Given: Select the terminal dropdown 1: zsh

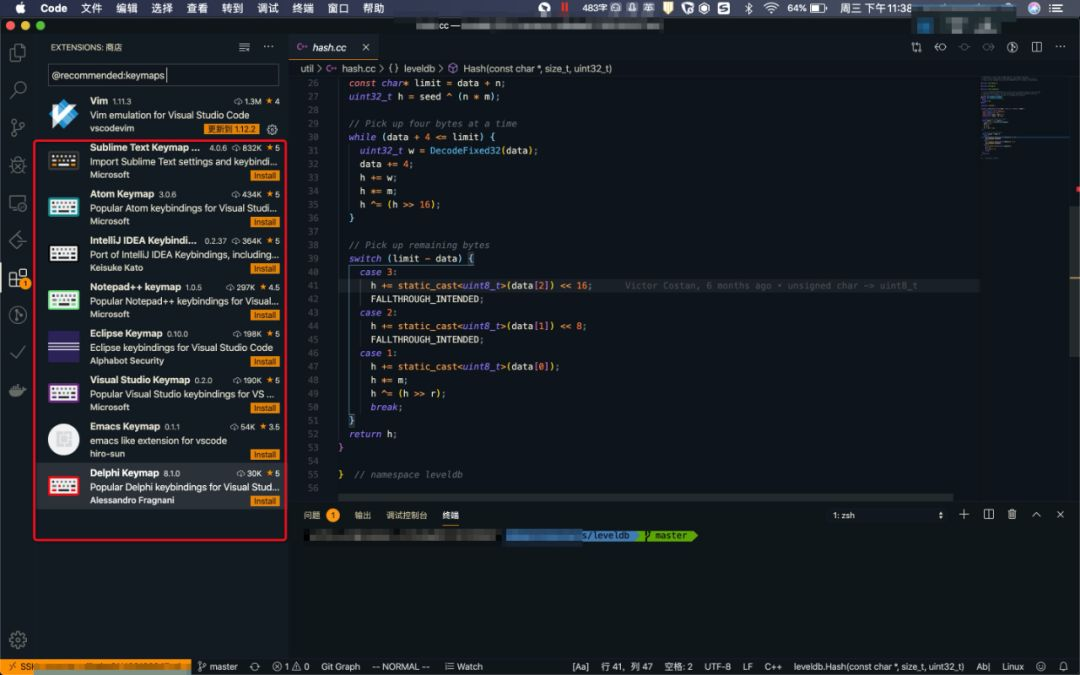Looking at the screenshot, I should pos(887,515).
